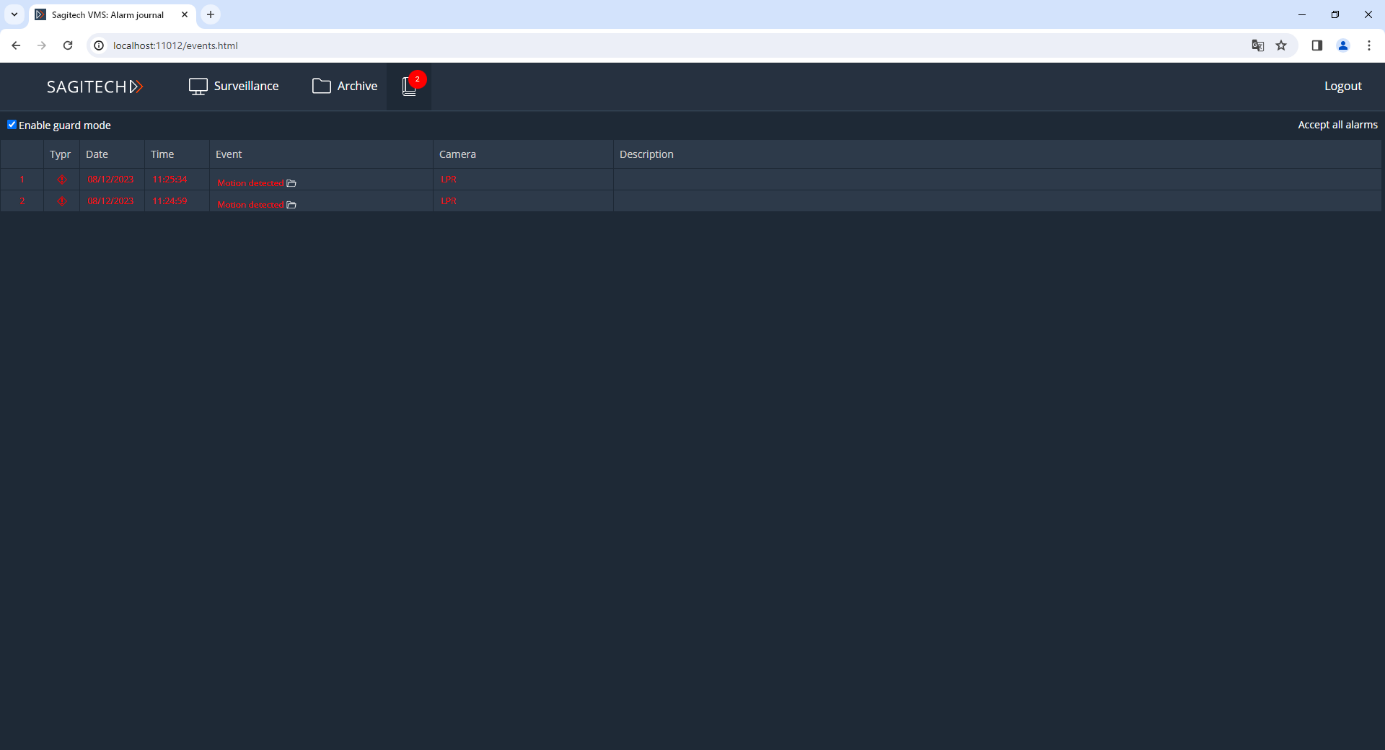Screen dimensions: 1385x750
Task: Go to the Archive section
Action: pos(345,86)
